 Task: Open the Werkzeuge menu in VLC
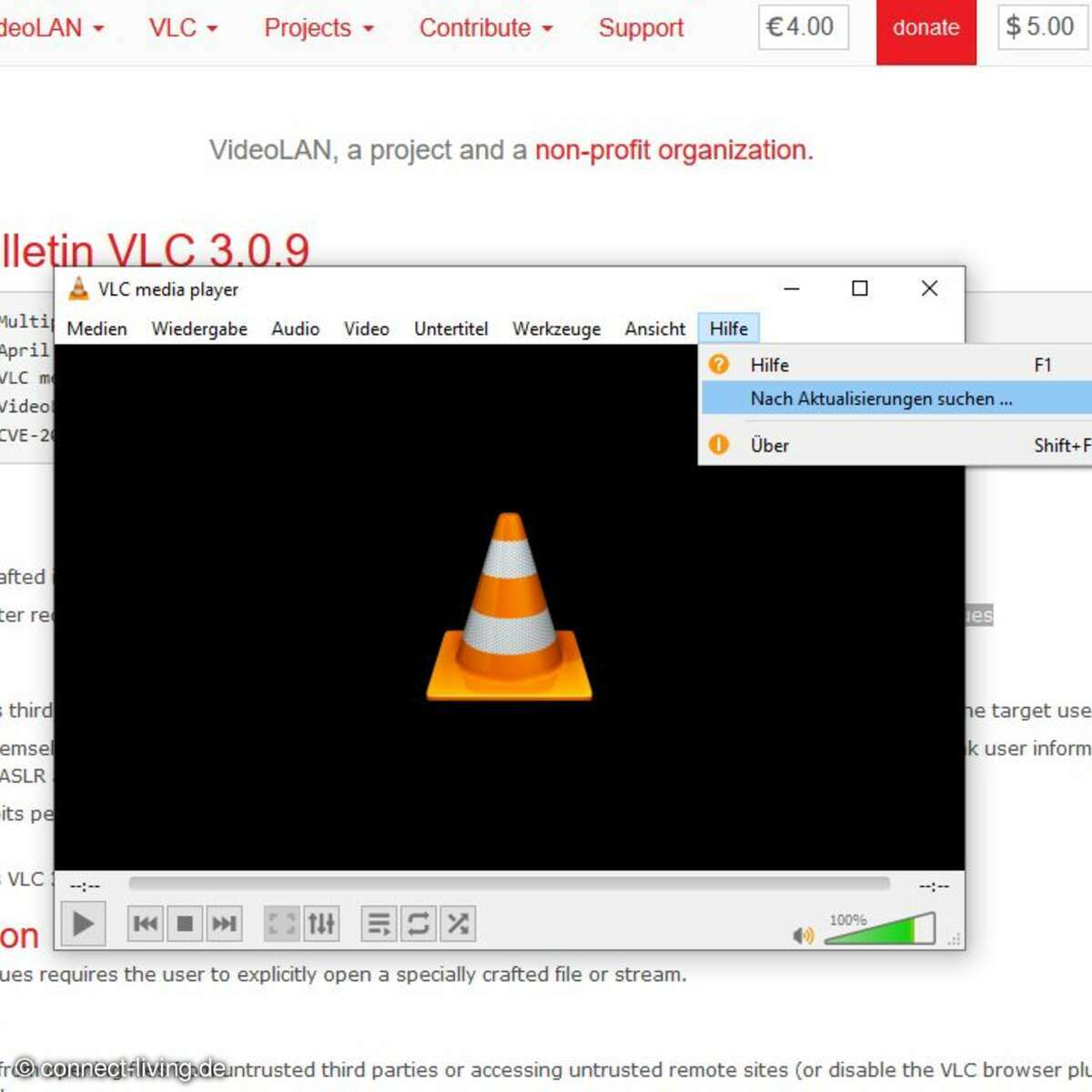[555, 329]
